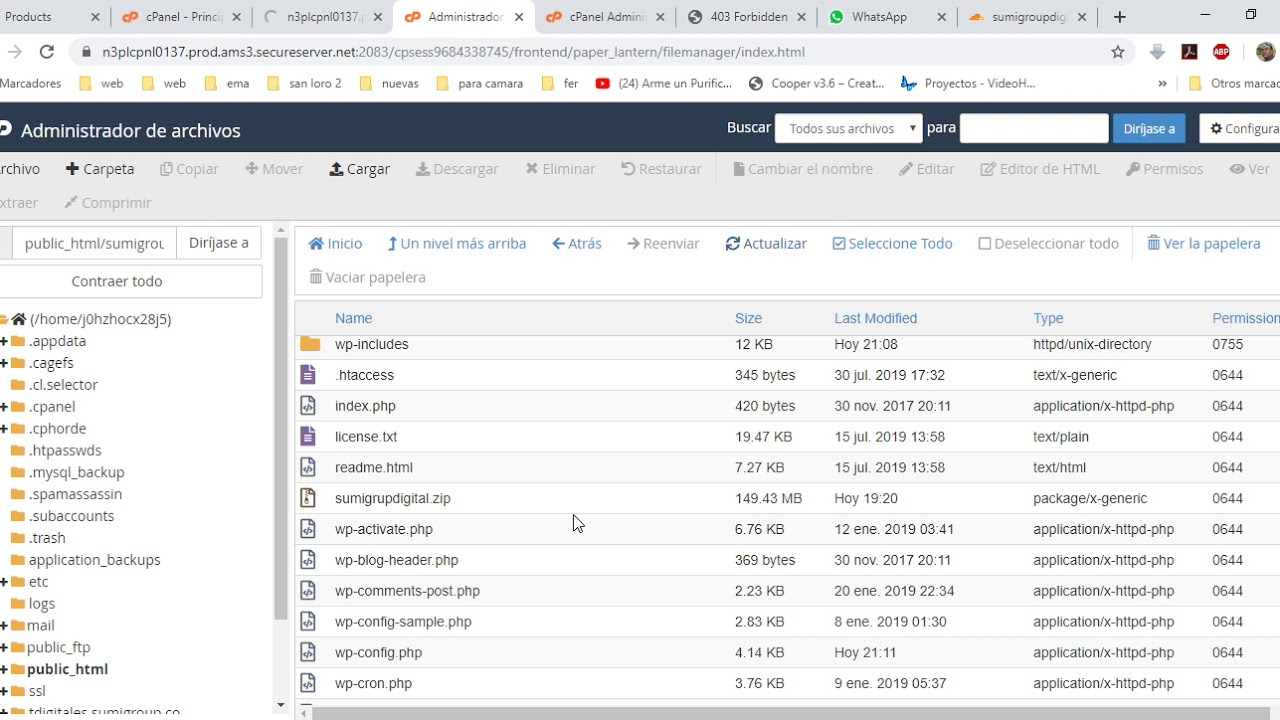The image size is (1280, 720).
Task: Expand the public_ftp tree folder
Action: (4, 648)
